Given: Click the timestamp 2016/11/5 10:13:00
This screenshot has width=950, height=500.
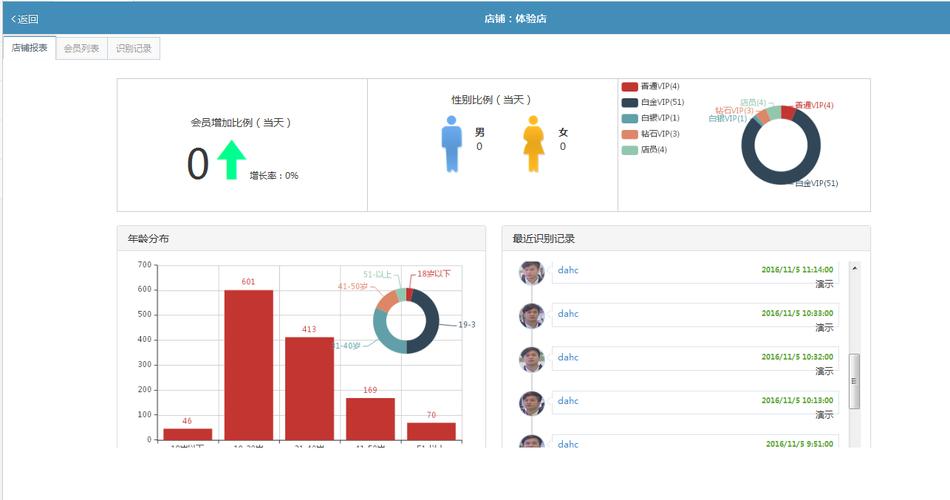Looking at the screenshot, I should [797, 401].
